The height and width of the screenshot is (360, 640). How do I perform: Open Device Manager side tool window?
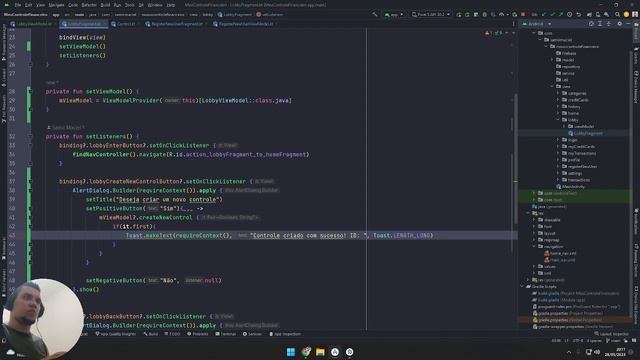[636, 88]
